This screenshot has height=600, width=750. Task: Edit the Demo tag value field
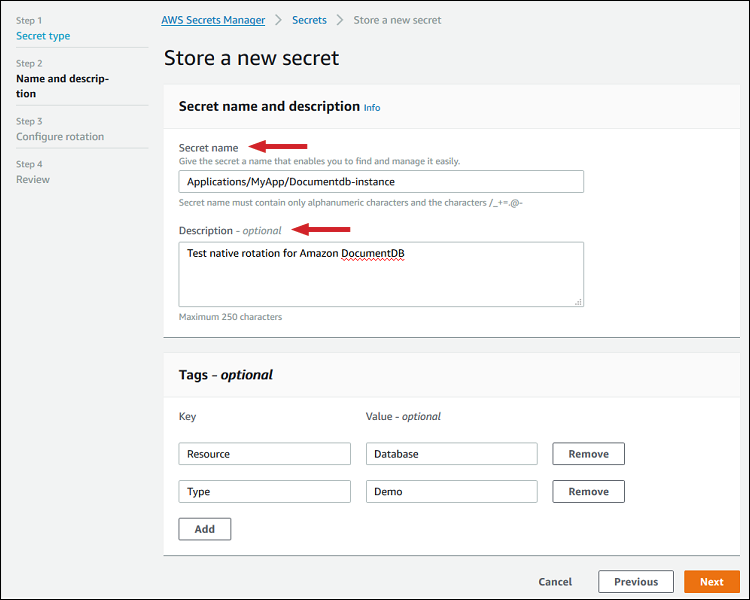click(452, 491)
